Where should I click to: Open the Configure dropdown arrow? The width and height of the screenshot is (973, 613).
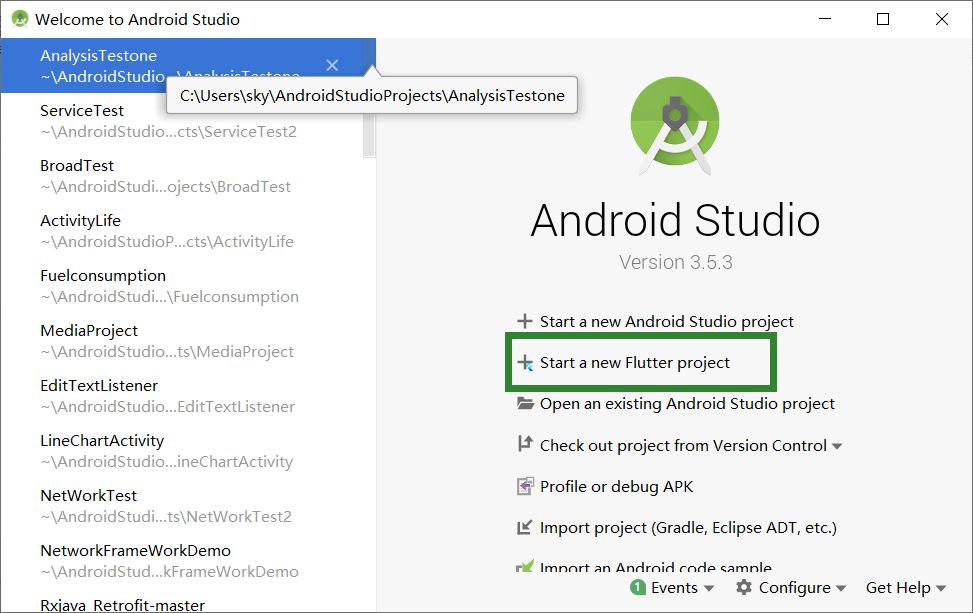841,588
